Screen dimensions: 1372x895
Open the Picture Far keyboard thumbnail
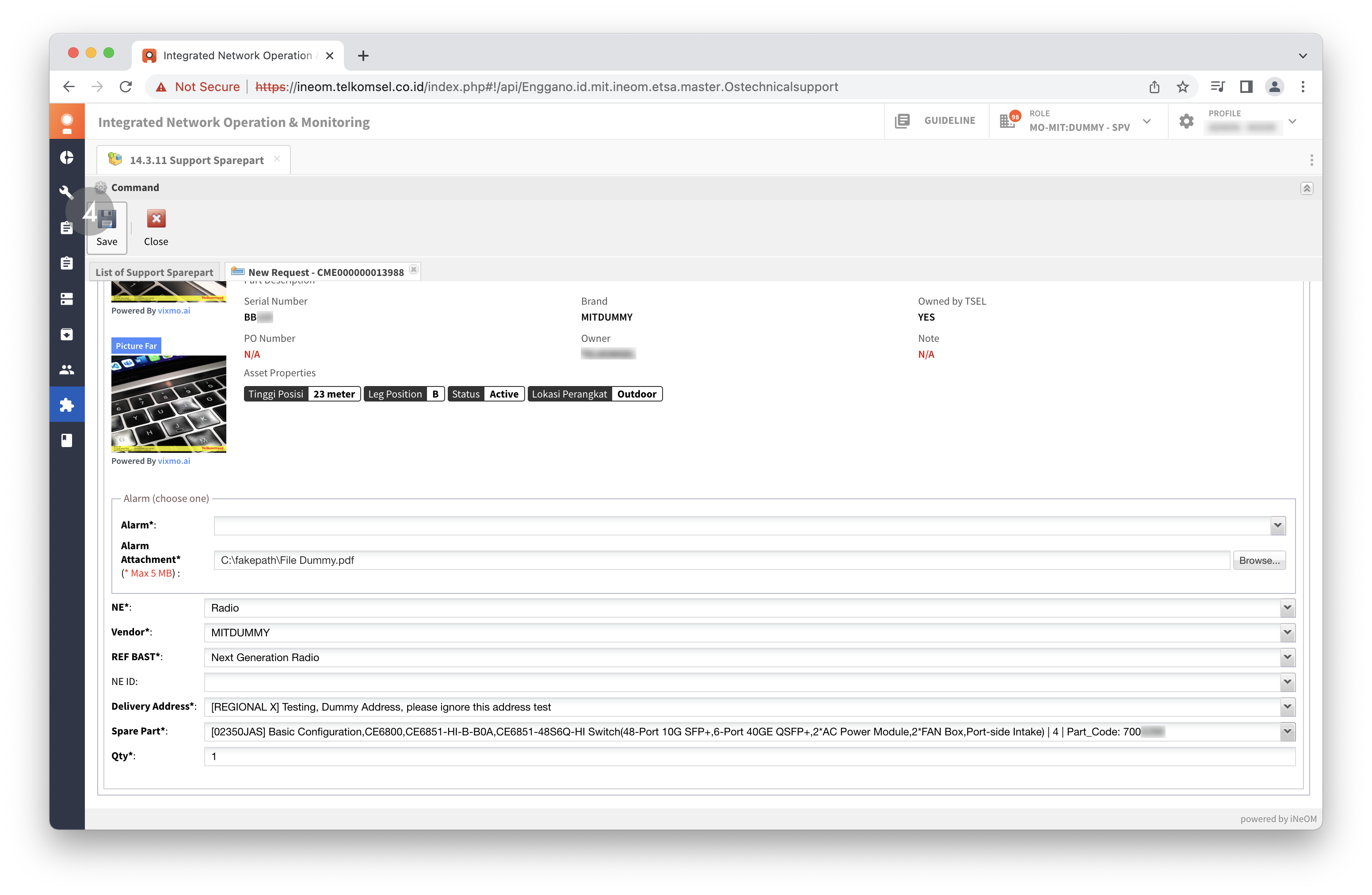pyautogui.click(x=169, y=404)
